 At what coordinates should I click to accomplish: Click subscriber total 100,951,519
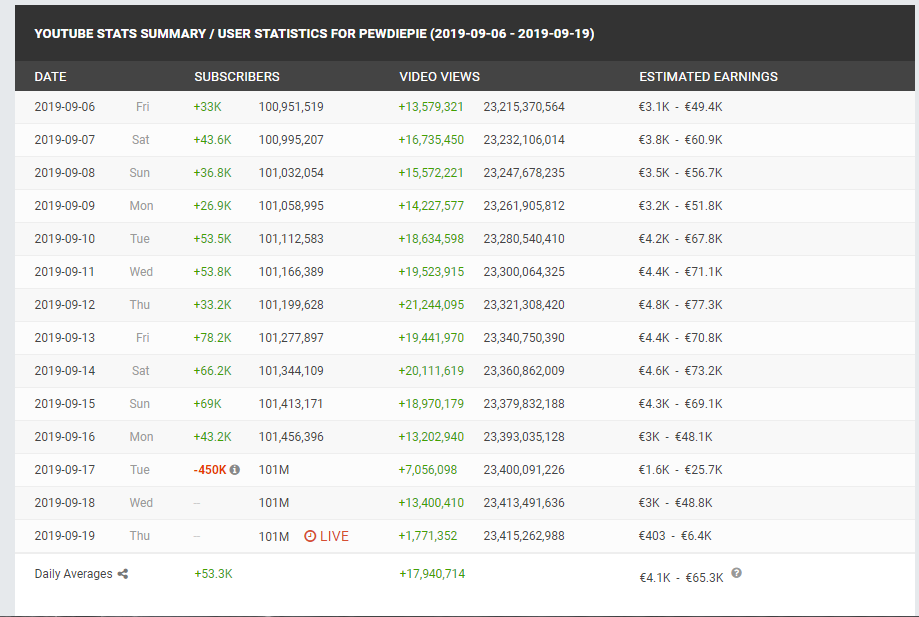[x=291, y=107]
